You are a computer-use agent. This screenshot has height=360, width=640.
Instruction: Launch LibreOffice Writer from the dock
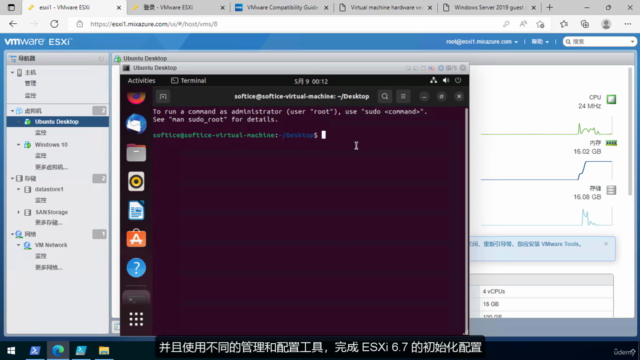click(136, 210)
